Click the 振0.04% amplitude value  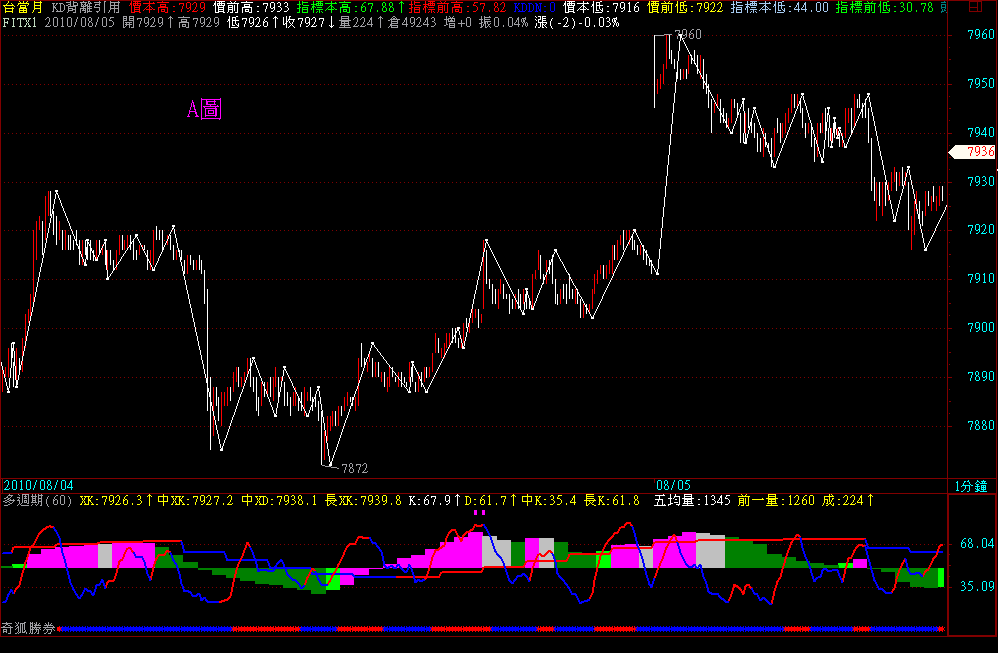pos(503,22)
